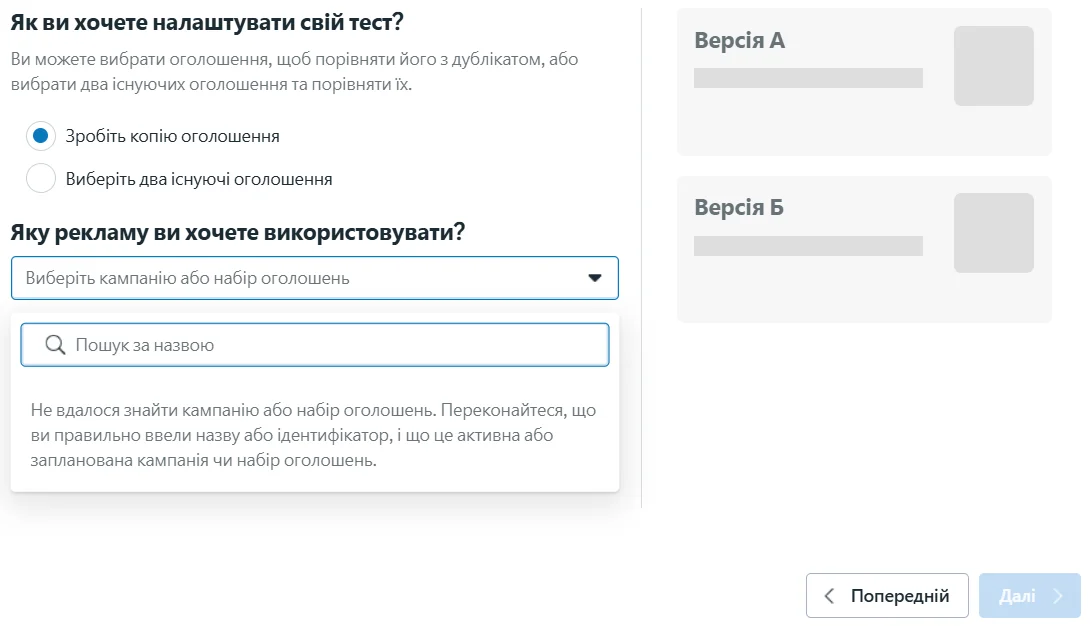Click the Попередній button

point(887,595)
